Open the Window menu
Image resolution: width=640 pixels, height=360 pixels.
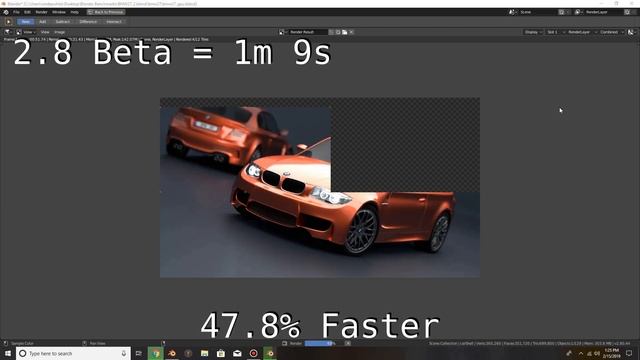(59, 12)
